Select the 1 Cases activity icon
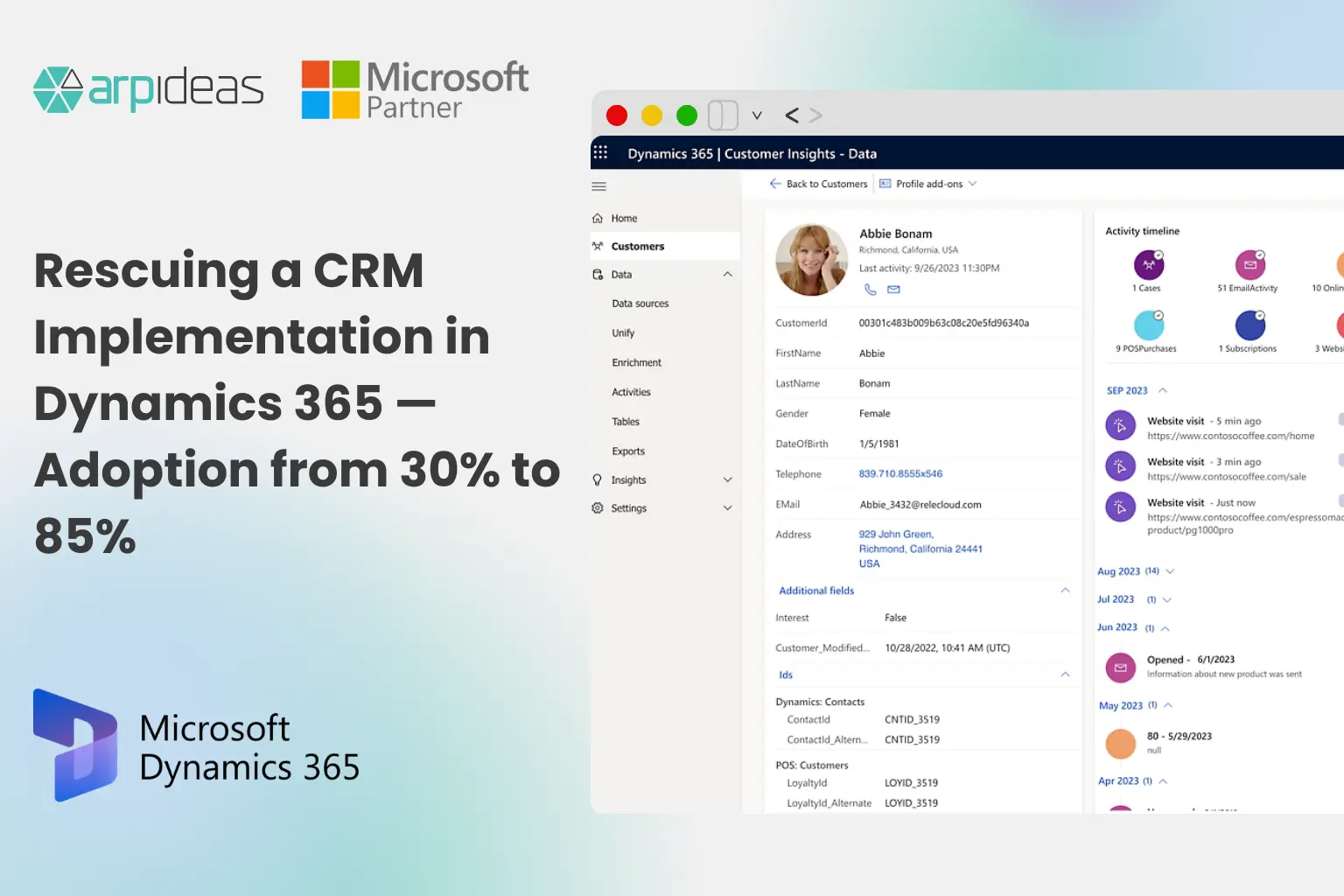Viewport: 1344px width, 896px height. pyautogui.click(x=1149, y=264)
